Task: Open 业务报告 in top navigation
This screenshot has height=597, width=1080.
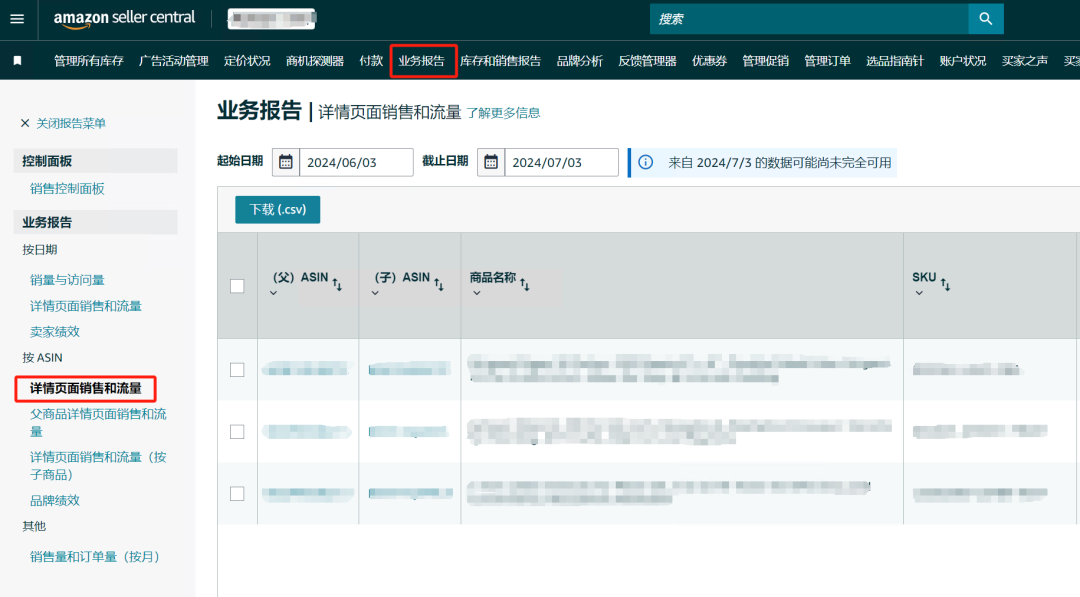Action: pos(422,61)
